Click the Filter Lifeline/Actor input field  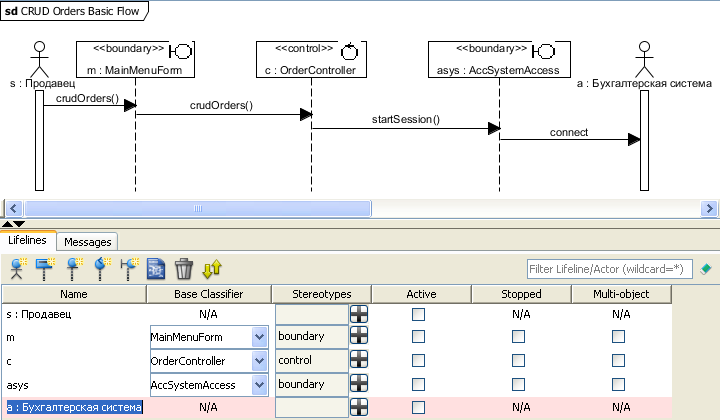click(x=609, y=269)
